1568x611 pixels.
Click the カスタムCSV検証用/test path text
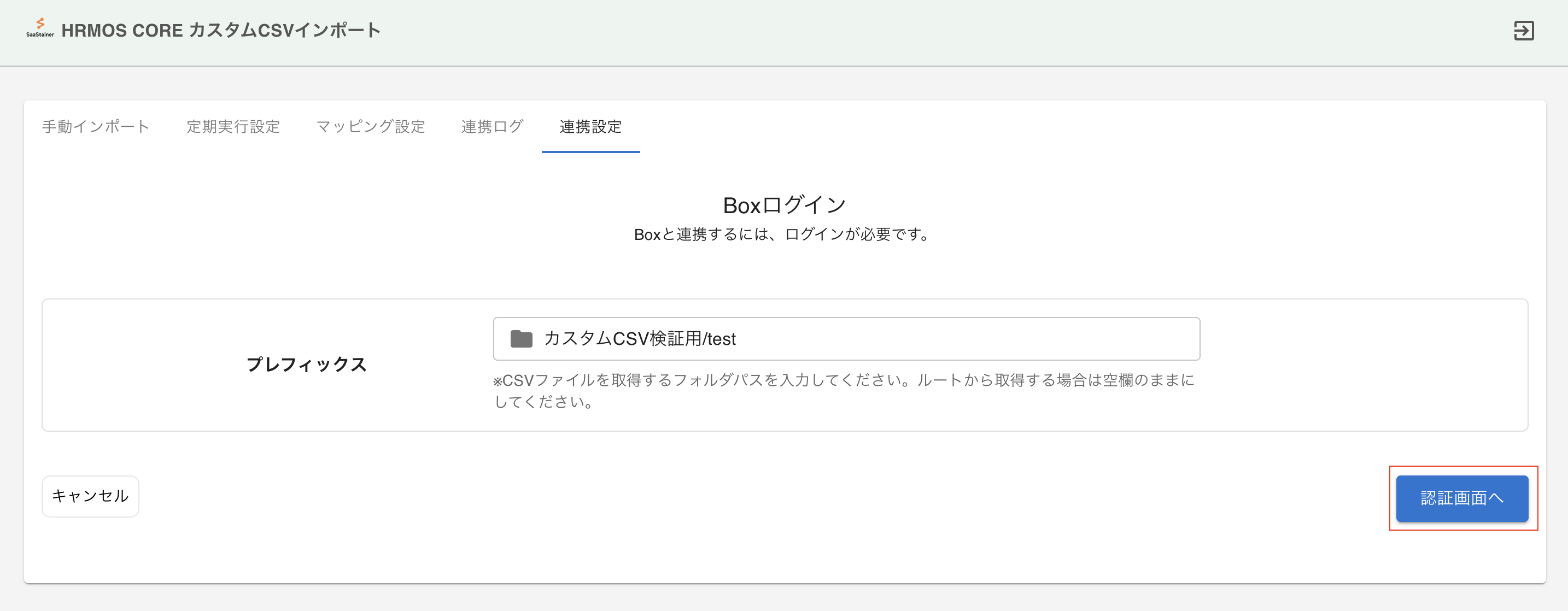[x=639, y=339]
